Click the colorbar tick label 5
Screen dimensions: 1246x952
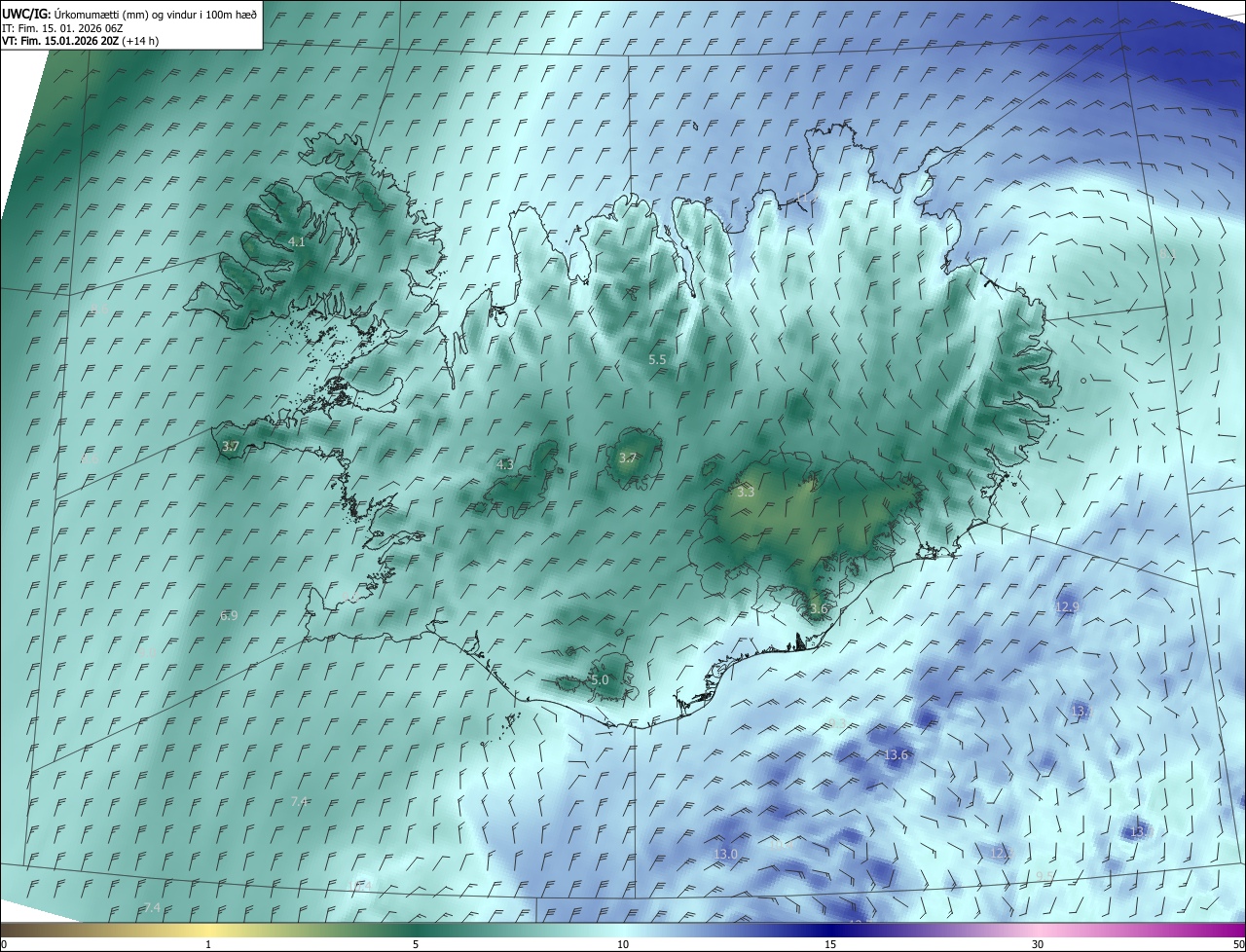click(x=416, y=944)
